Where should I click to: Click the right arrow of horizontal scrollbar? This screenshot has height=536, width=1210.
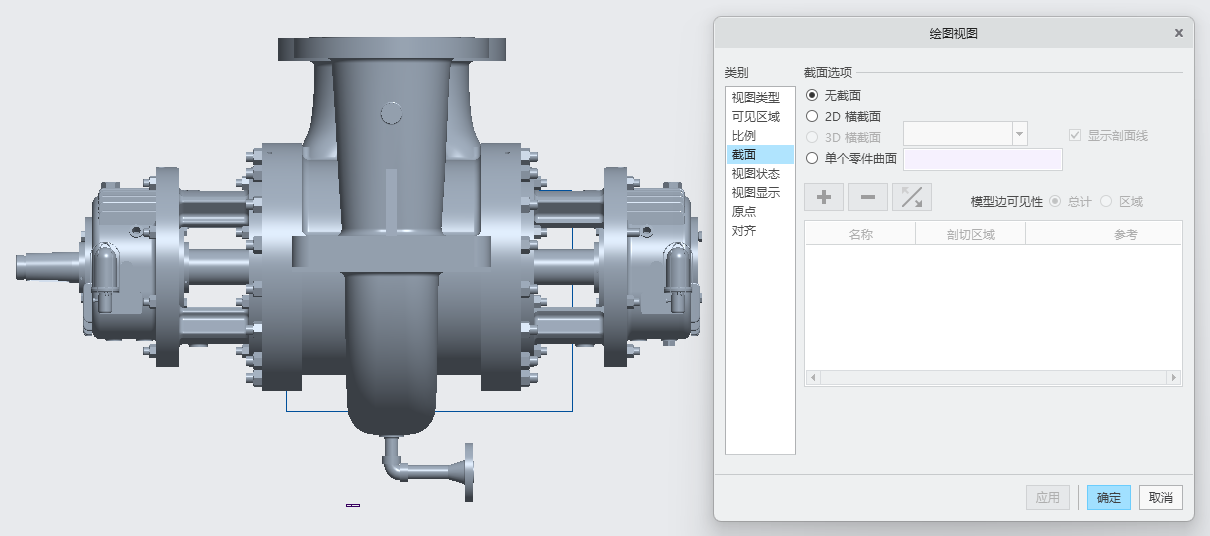pyautogui.click(x=1174, y=378)
